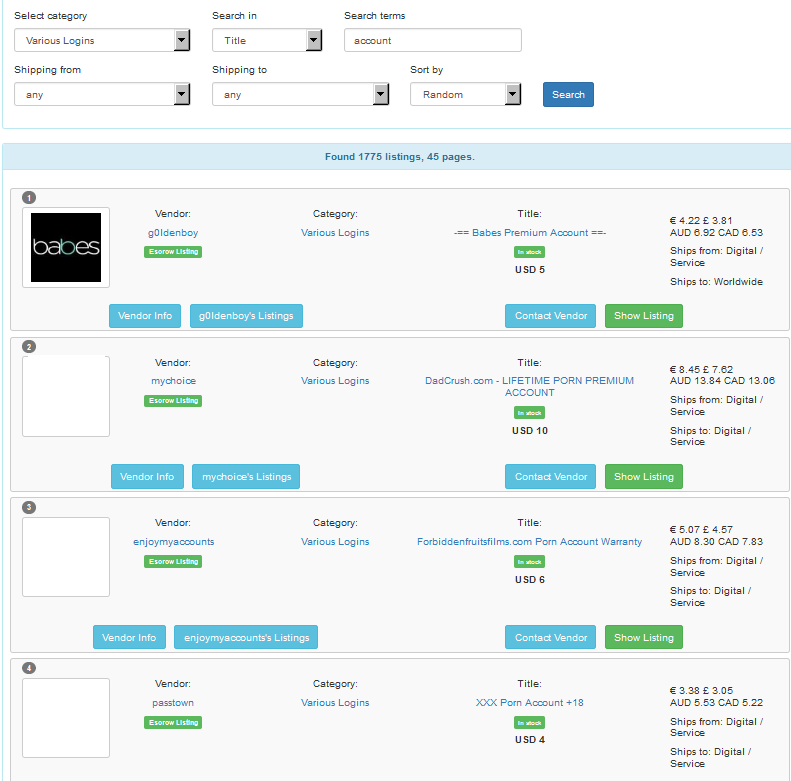791x781 pixels.
Task: Click Escrow Listing badge under passtown
Action: coord(173,722)
